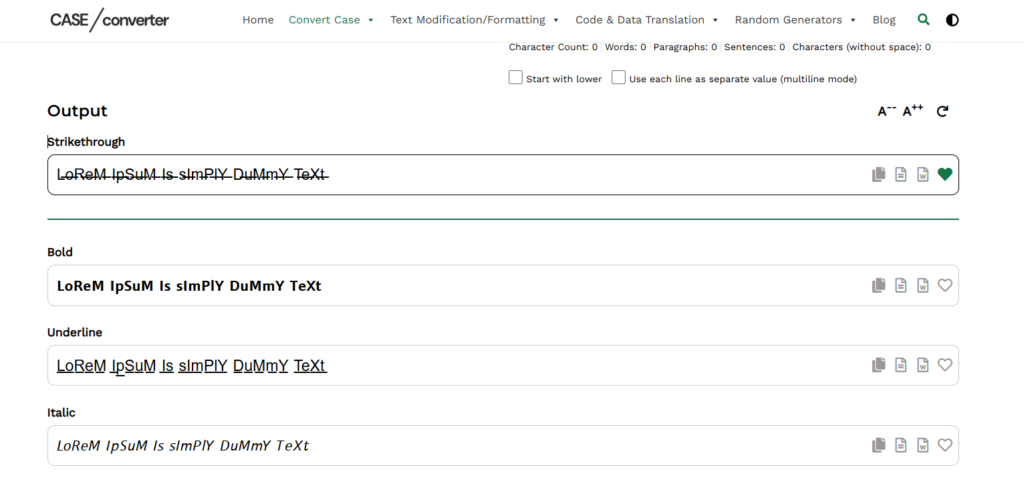Unfavorite the Strikethrough output with green heart
Viewport: 1024px width, 496px height.
point(945,174)
